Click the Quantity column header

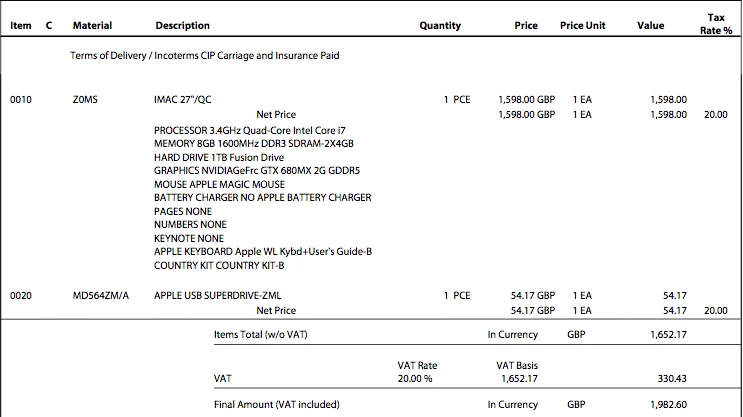(x=440, y=26)
